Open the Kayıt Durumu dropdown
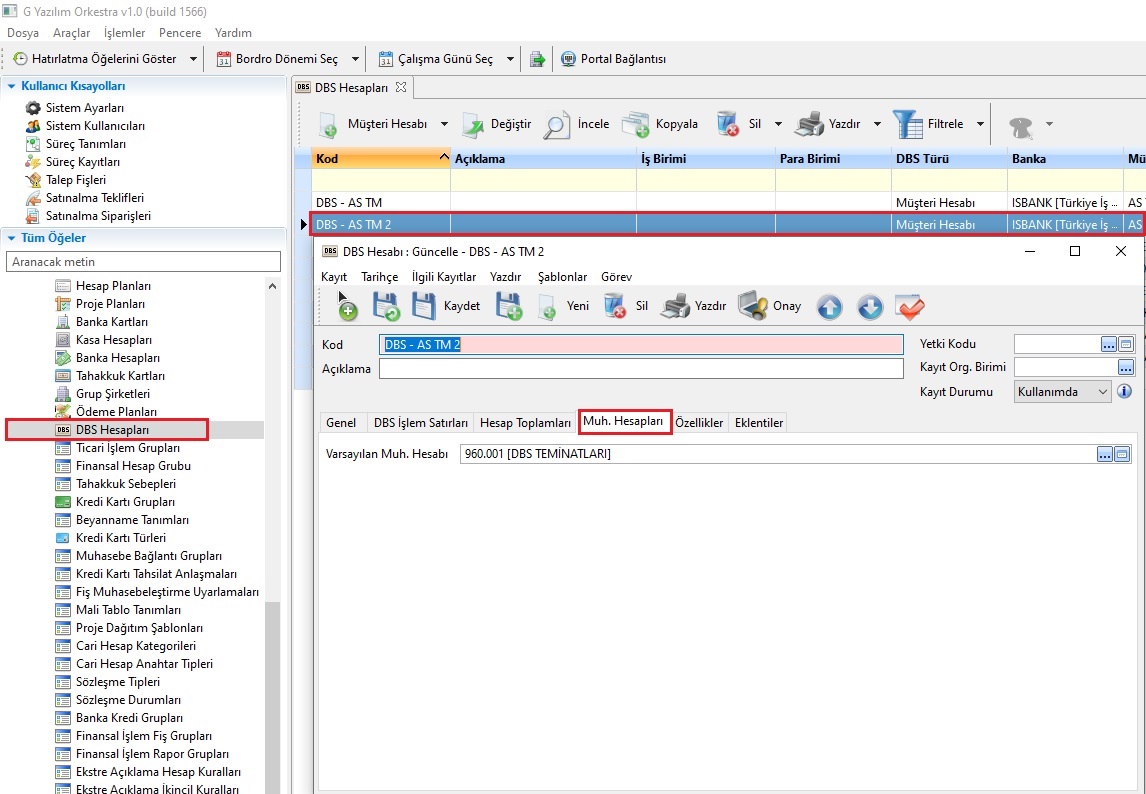Viewport: 1146px width, 794px height. coord(1102,392)
